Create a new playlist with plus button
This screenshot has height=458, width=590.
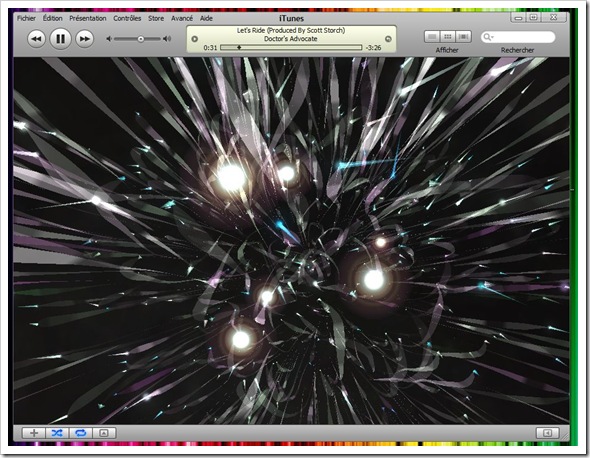[34, 433]
